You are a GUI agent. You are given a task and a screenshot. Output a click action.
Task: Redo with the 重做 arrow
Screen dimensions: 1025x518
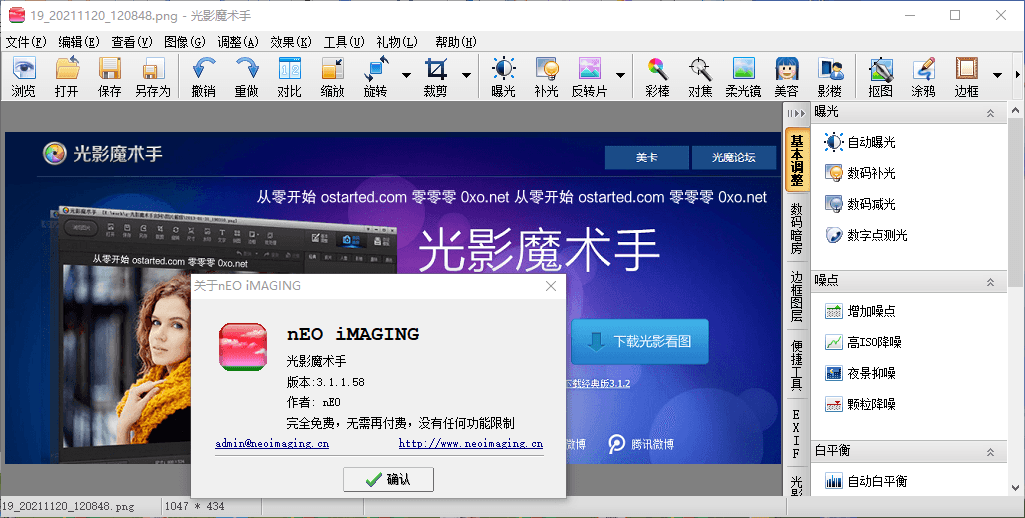click(x=247, y=77)
